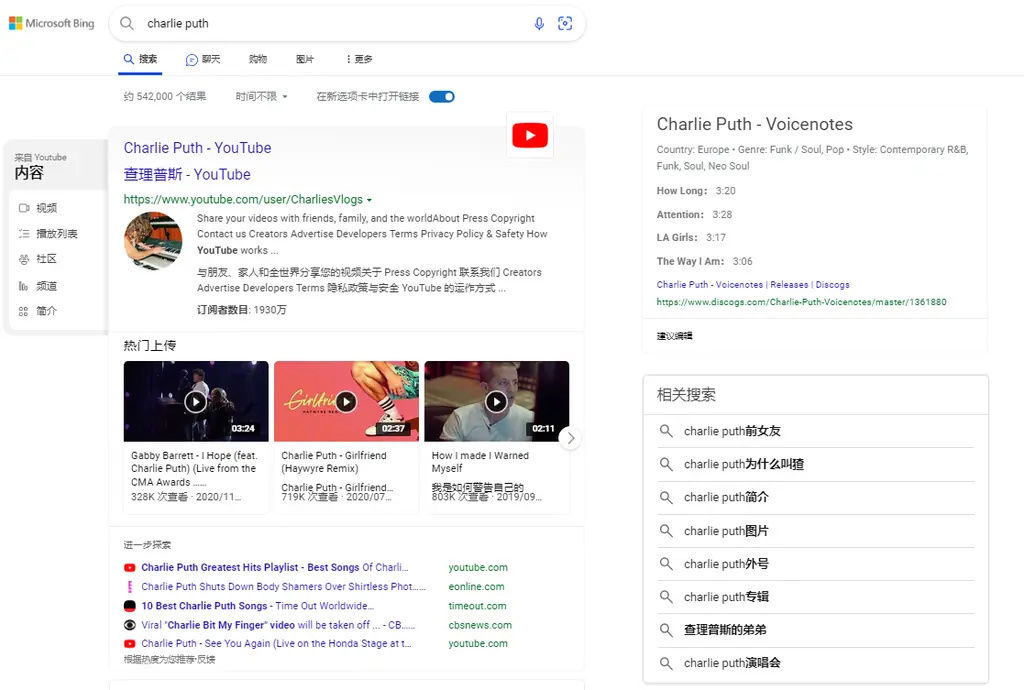Open the youtube.com/user/CharliesVlogs URL

(243, 200)
